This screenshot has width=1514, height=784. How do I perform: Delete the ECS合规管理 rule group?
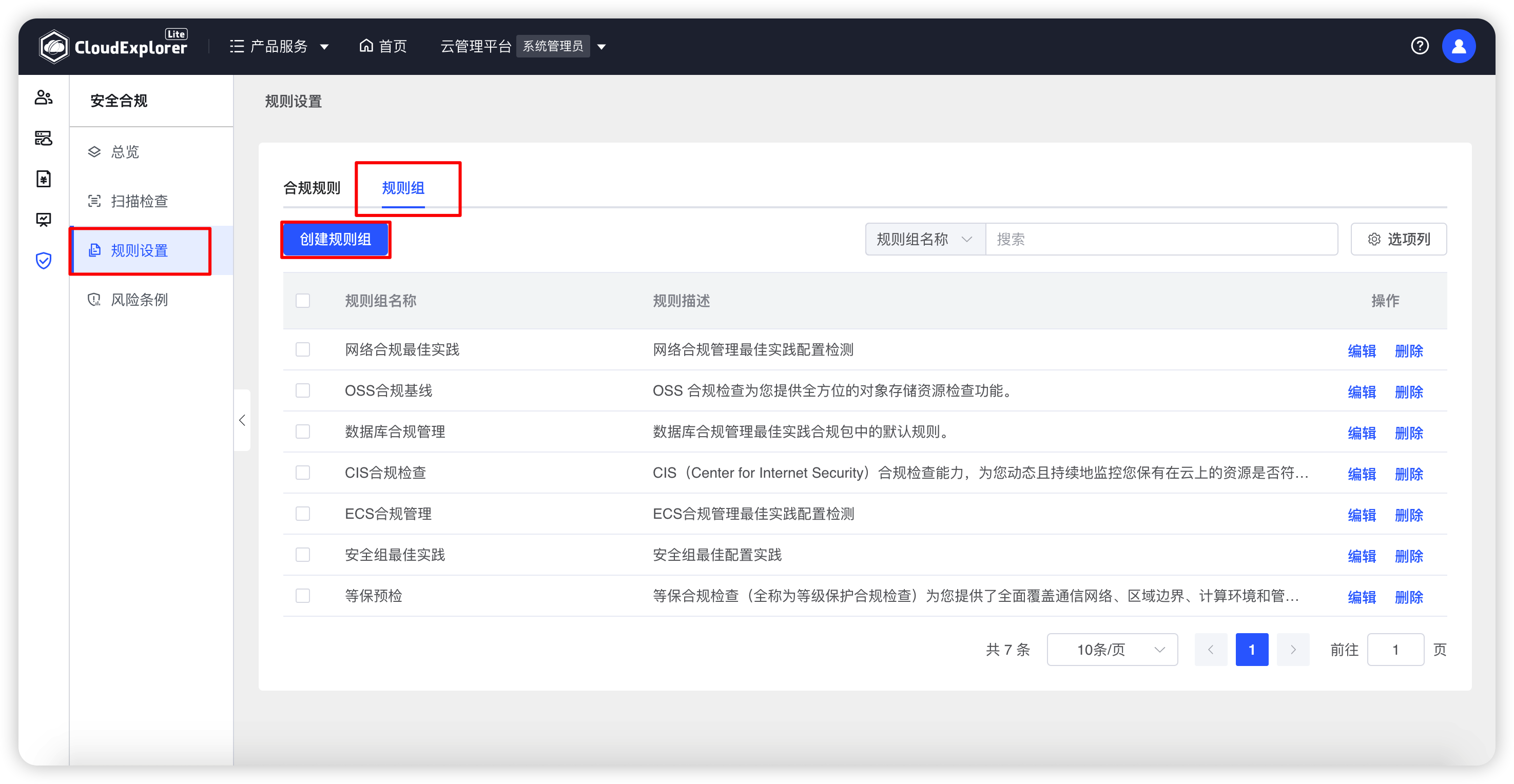1409,516
